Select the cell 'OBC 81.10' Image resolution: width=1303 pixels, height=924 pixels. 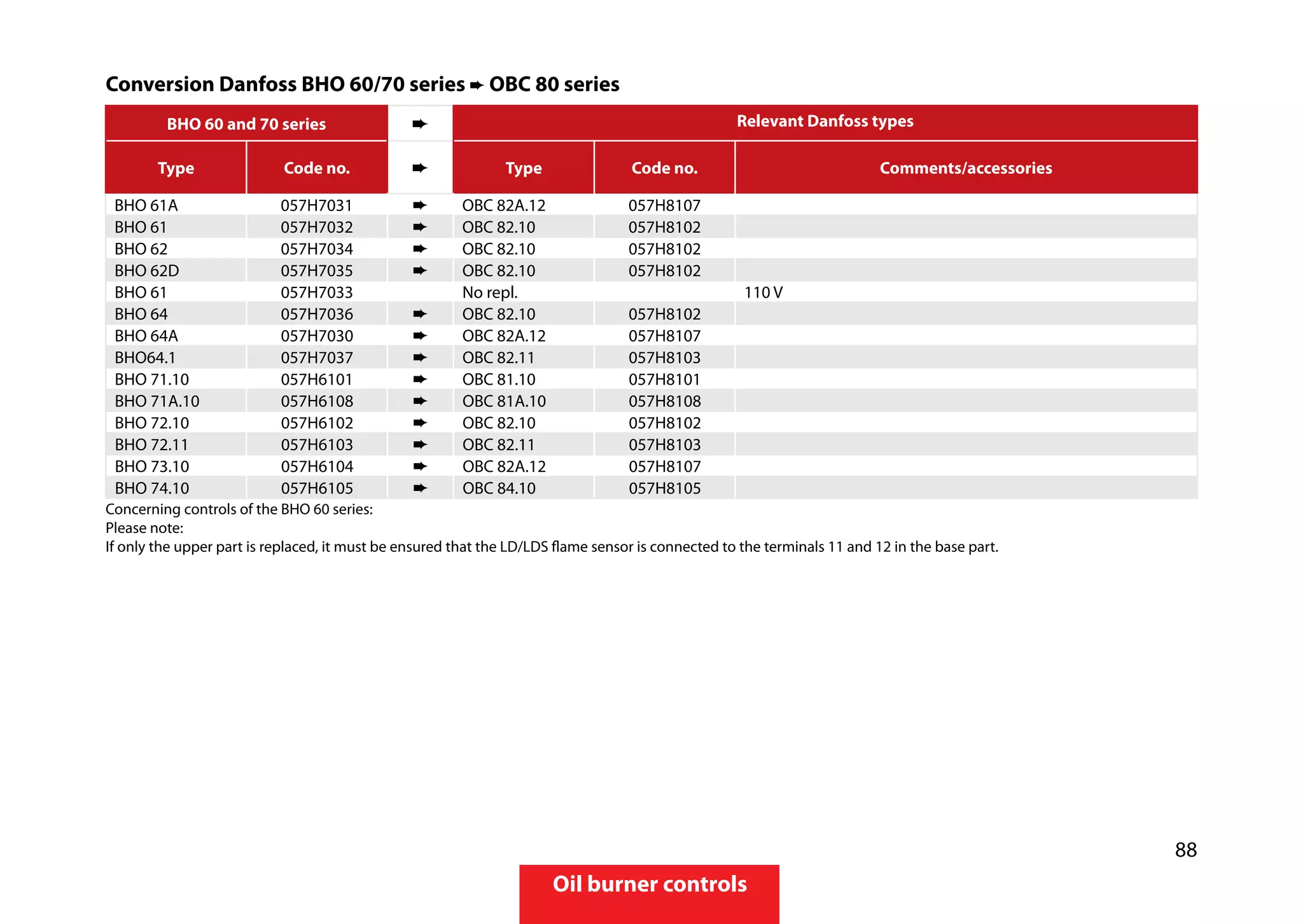tap(499, 380)
